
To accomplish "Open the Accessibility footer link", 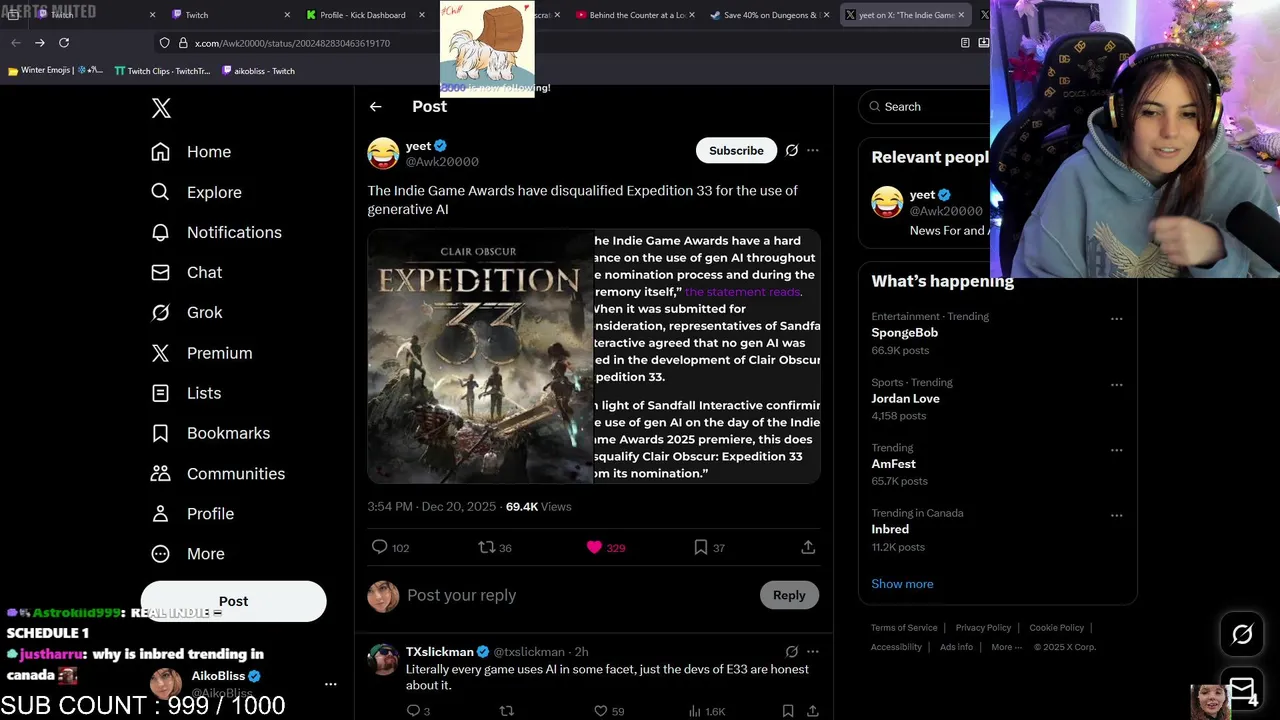I will 896,647.
